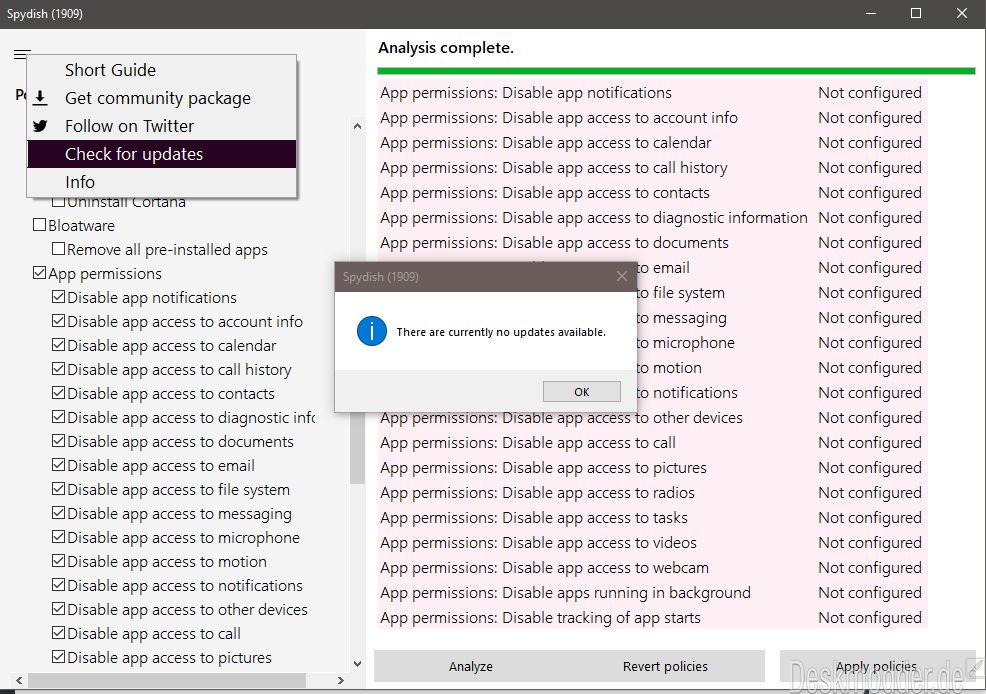Viewport: 986px width, 694px height.
Task: Click the horizontal scrollbar right arrow
Action: pyautogui.click(x=340, y=680)
